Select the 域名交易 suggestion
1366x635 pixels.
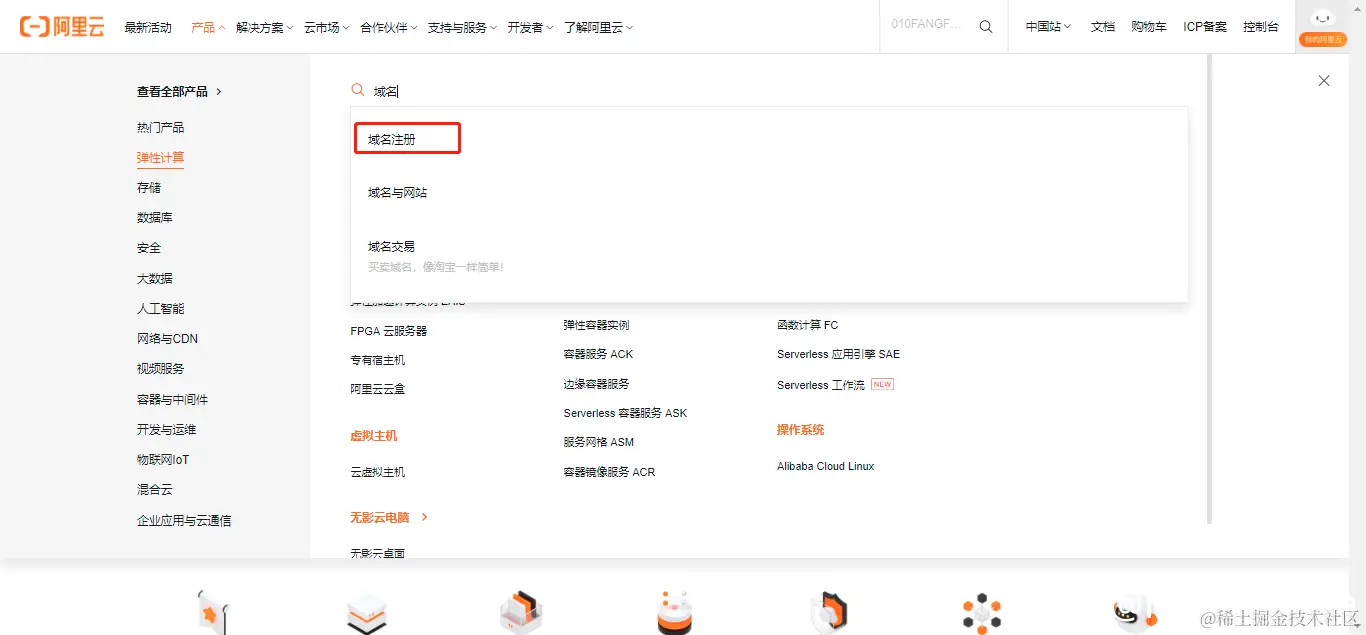tap(391, 246)
